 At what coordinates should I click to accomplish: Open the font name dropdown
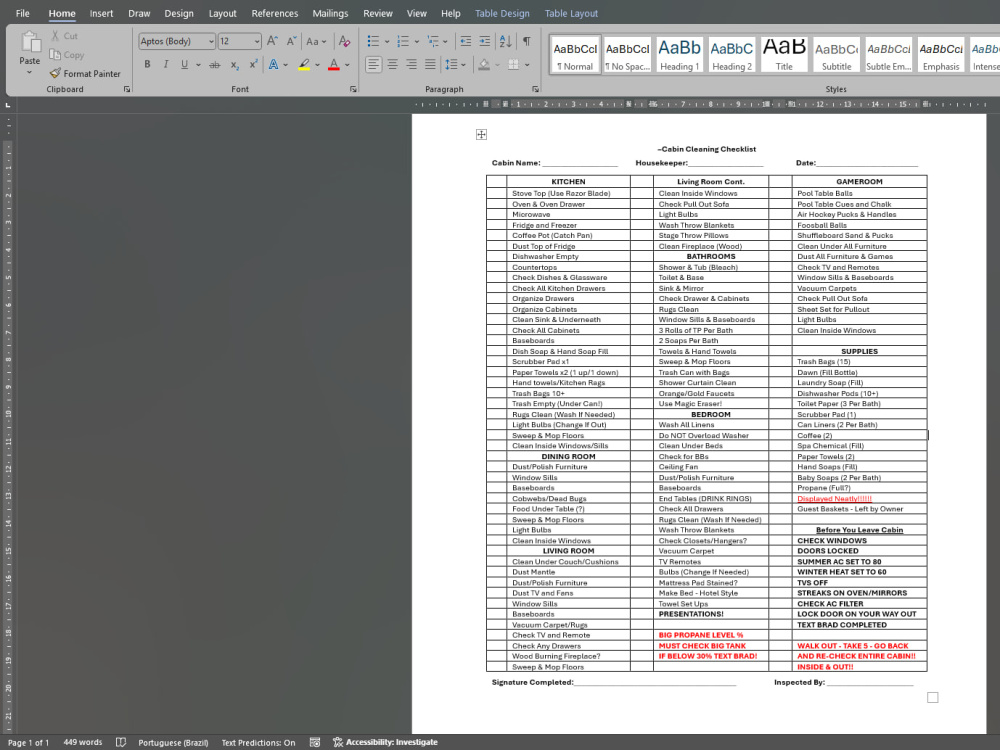coord(211,41)
